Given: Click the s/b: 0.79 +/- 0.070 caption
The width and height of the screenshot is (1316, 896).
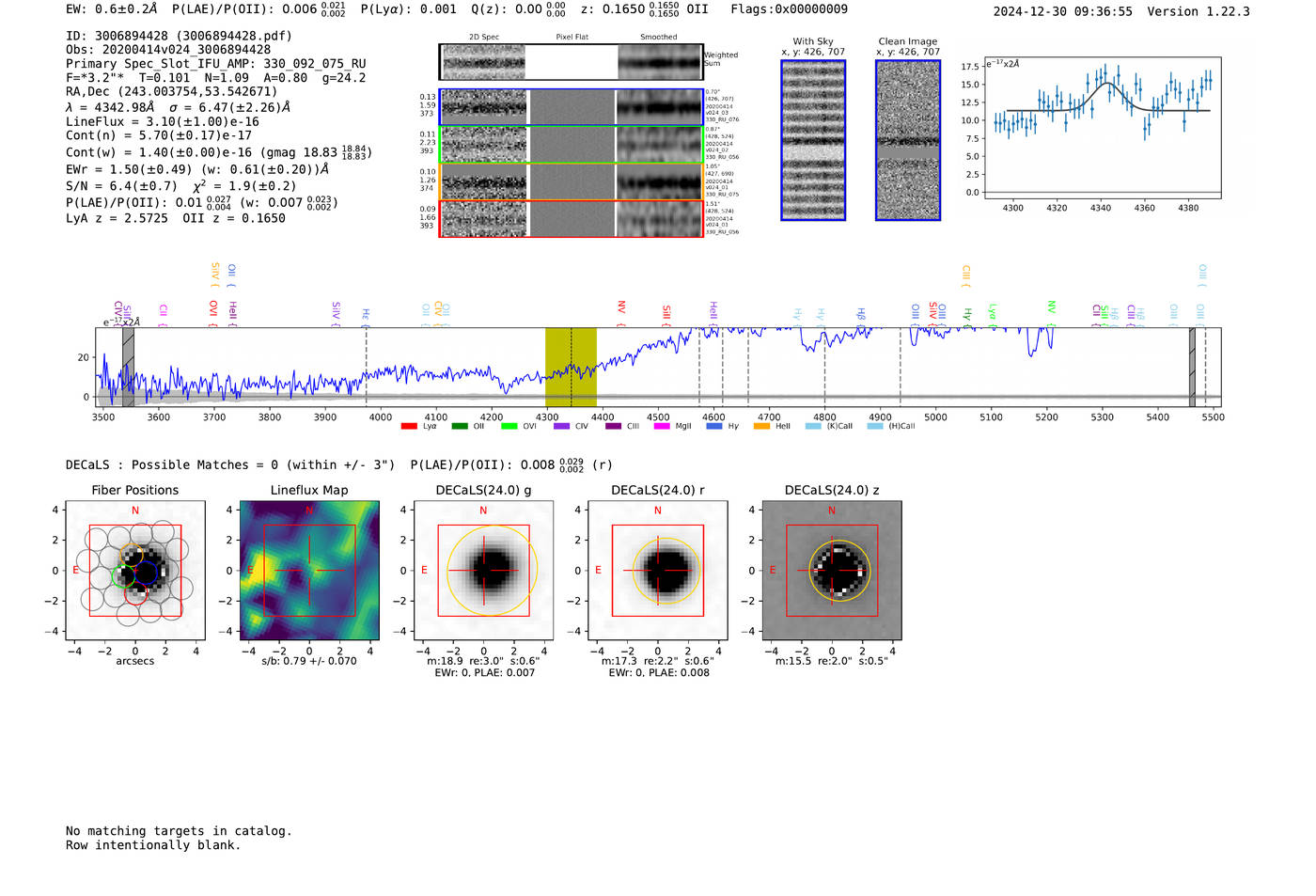Looking at the screenshot, I should [x=309, y=661].
